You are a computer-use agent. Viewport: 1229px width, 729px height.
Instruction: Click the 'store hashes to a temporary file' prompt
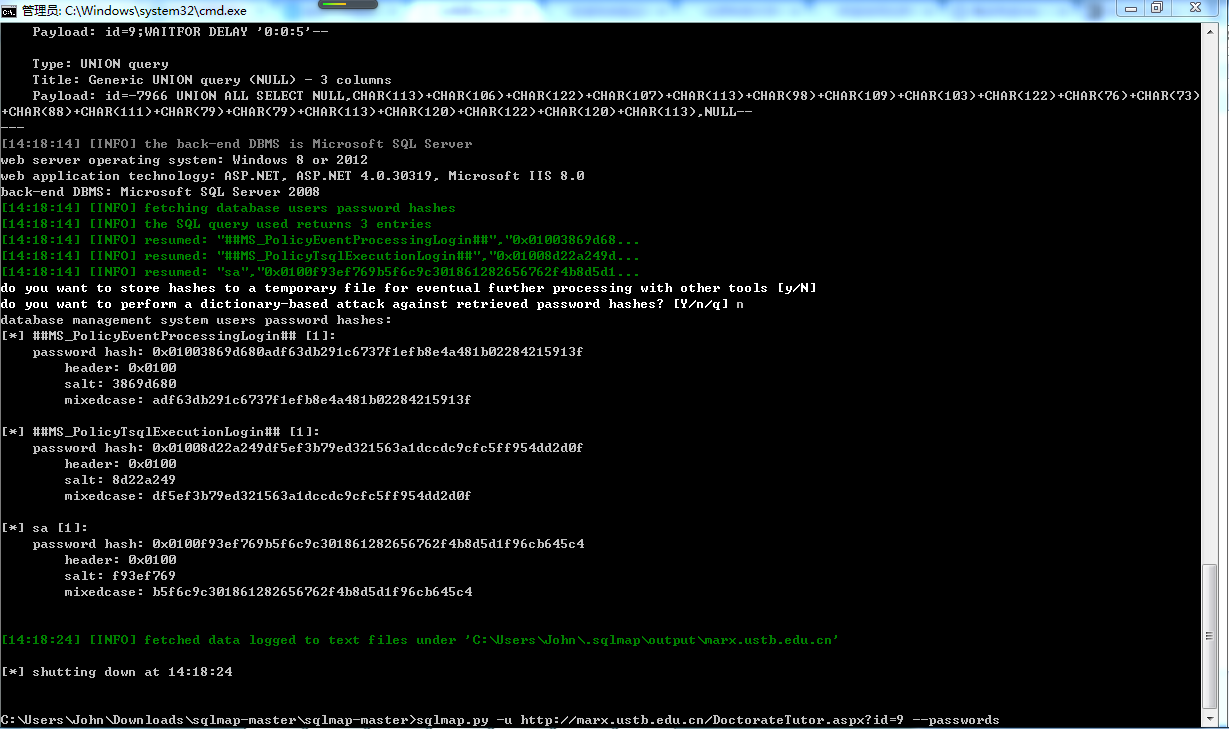[408, 288]
